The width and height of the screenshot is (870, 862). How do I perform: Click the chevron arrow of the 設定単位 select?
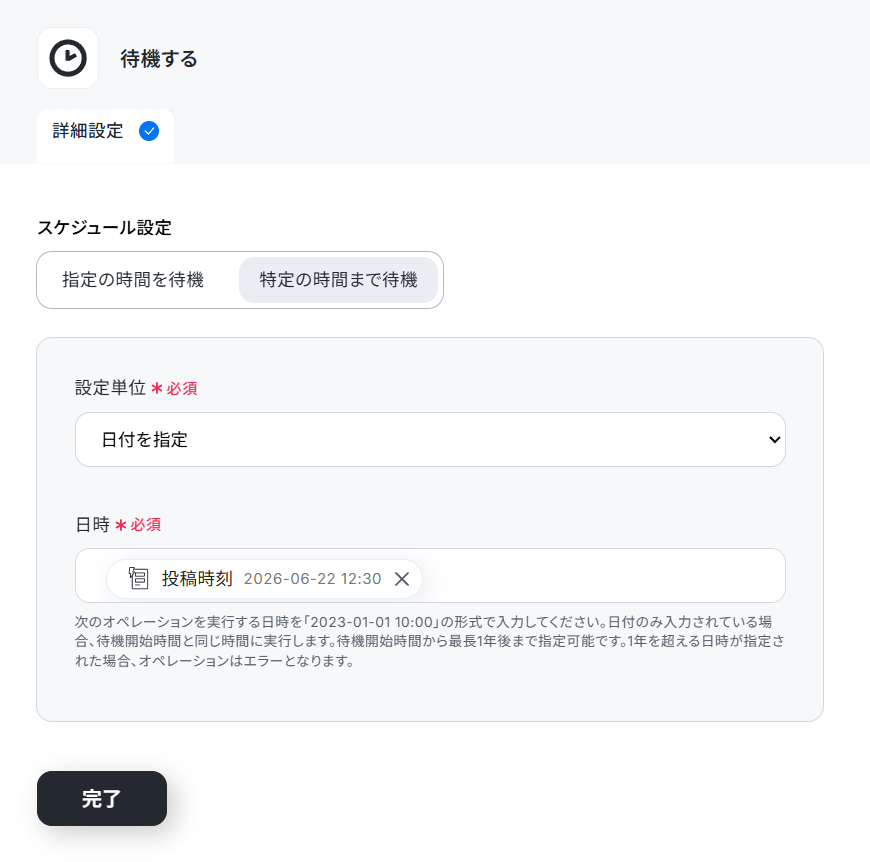point(775,439)
